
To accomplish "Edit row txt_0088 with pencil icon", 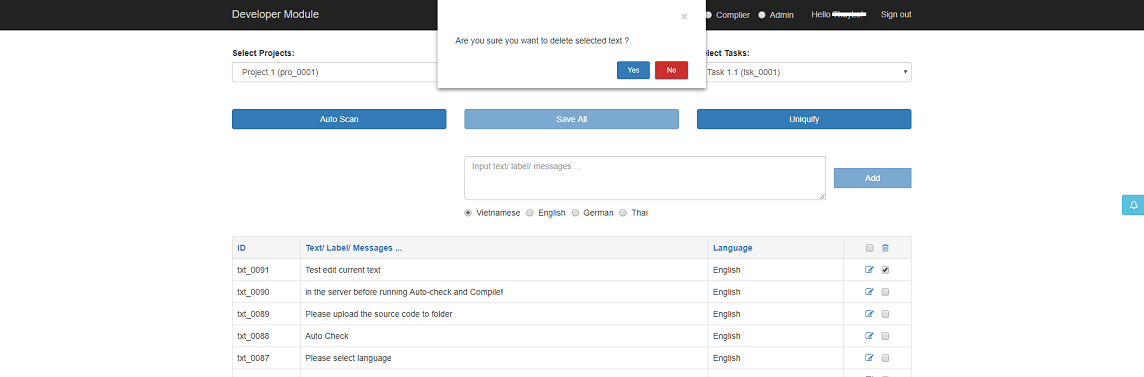I will click(x=869, y=336).
